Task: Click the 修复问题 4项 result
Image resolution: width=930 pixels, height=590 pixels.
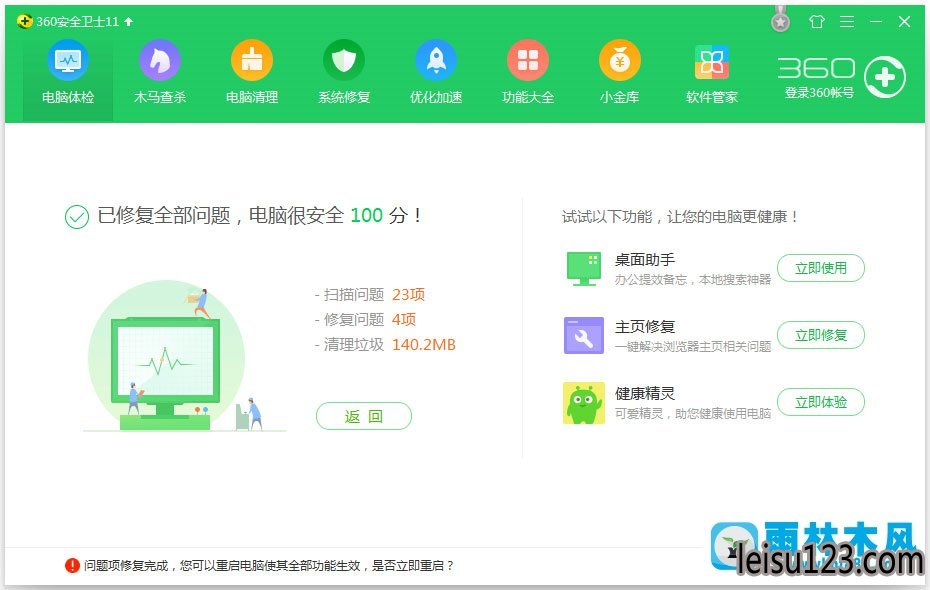Action: point(365,320)
